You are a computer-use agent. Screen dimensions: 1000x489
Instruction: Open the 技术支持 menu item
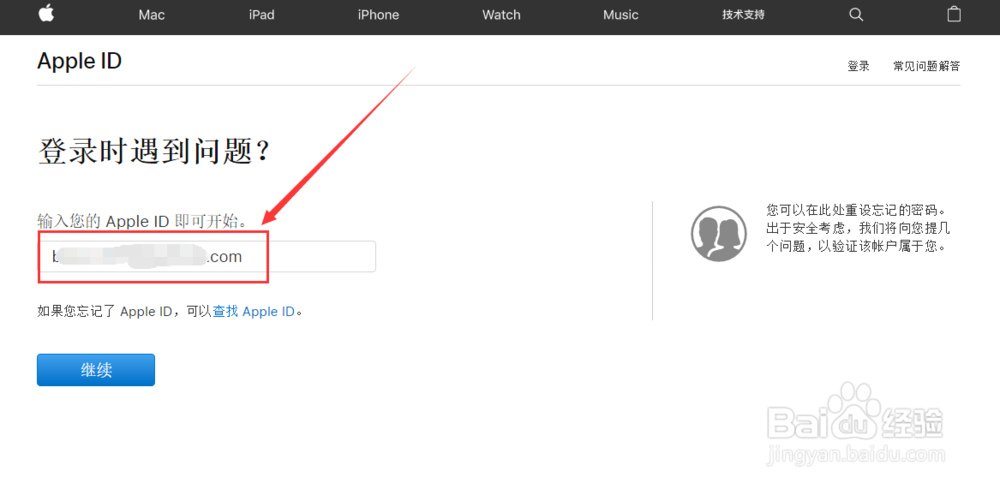(743, 15)
